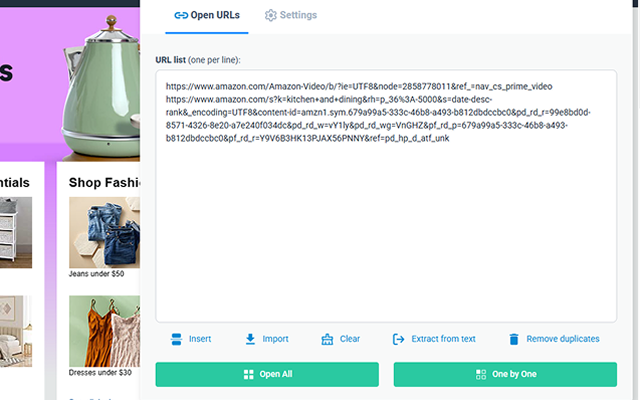The width and height of the screenshot is (640, 400).
Task: Click the Import text label
Action: click(x=276, y=339)
